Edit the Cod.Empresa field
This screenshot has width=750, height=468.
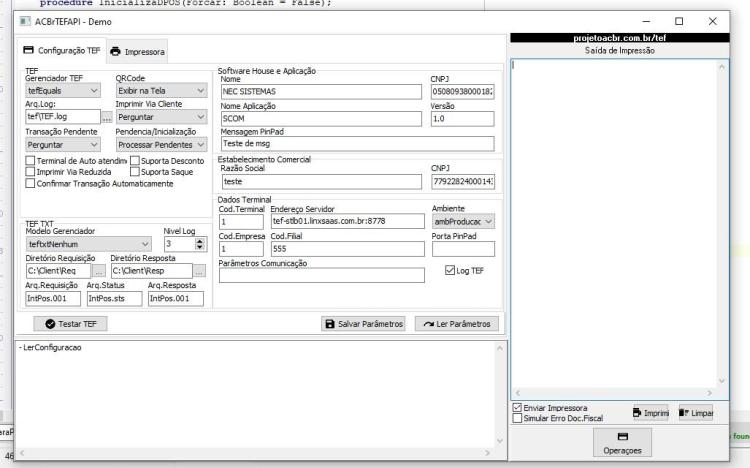pyautogui.click(x=241, y=249)
